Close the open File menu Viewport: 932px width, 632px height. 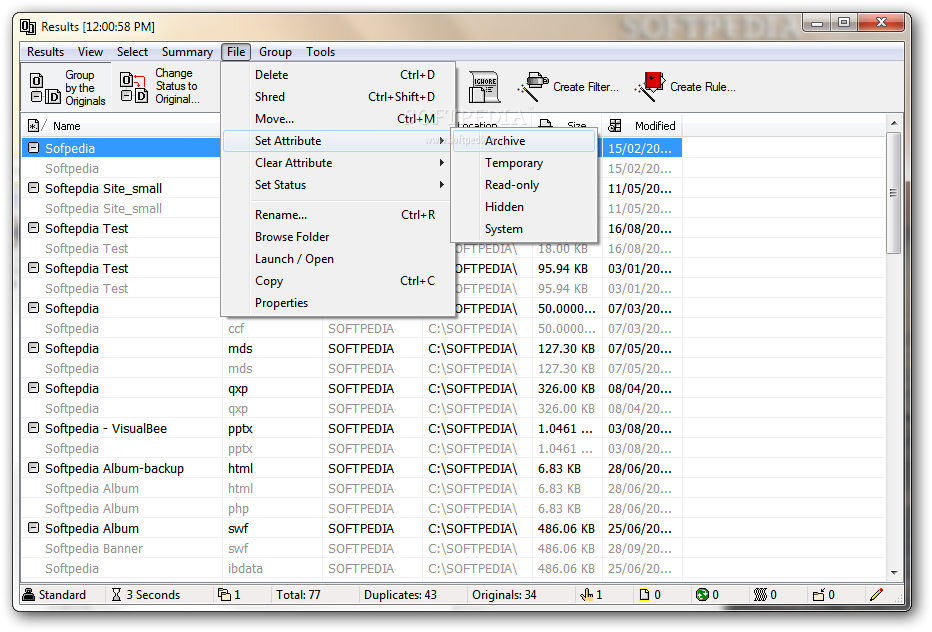[236, 52]
